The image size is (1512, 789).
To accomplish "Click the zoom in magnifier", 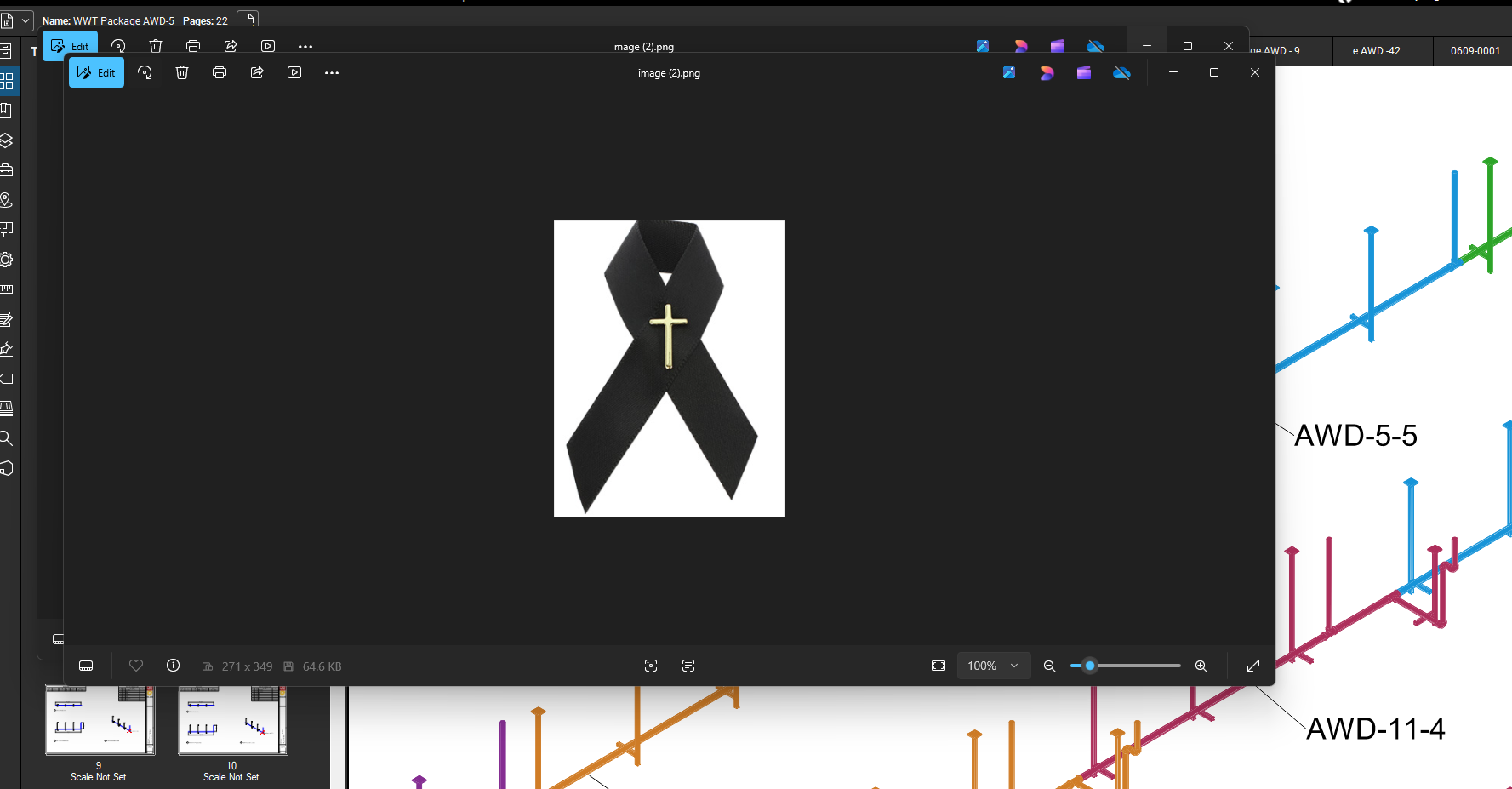I will (1201, 666).
